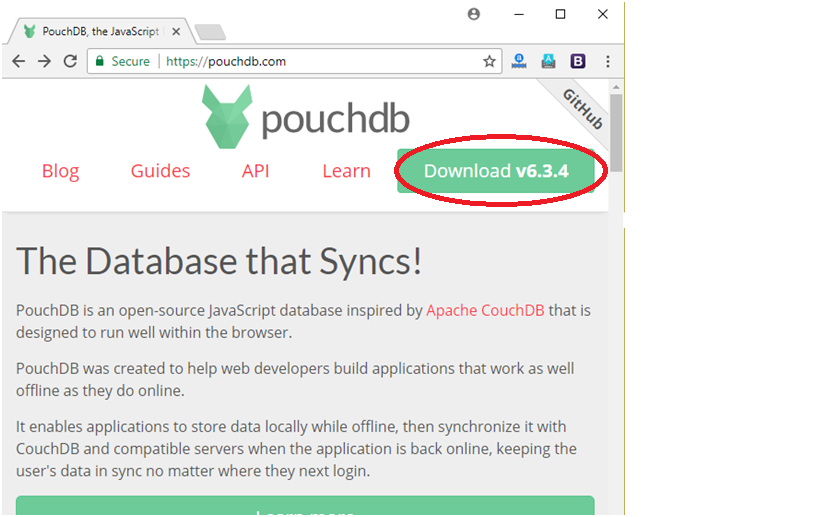The width and height of the screenshot is (819, 517).
Task: Click the green Learn more button
Action: 305,506
